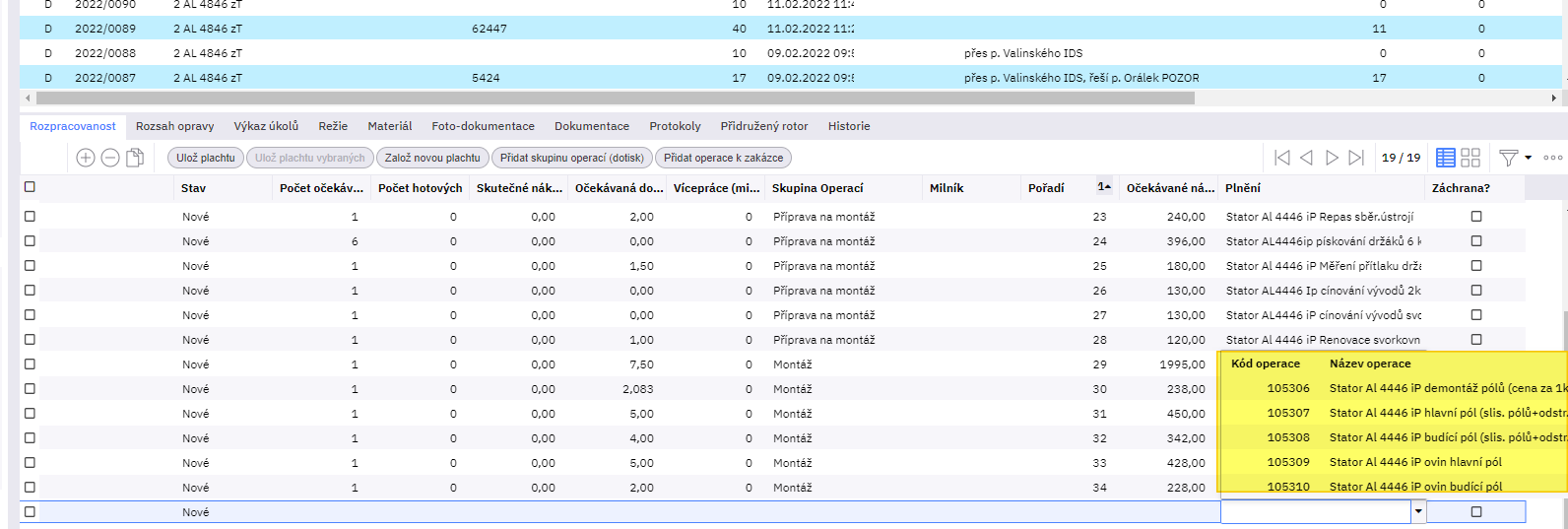This screenshot has height=529, width=1568.
Task: Click the add row plus icon
Action: [86, 158]
